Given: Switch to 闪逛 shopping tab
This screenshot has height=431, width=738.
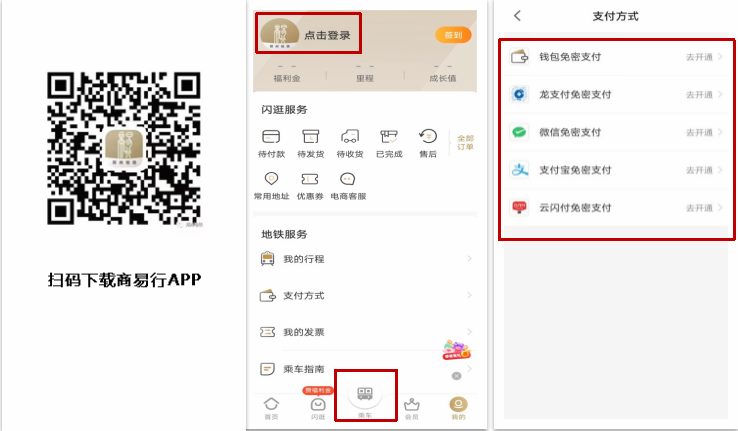Looking at the screenshot, I should click(318, 407).
